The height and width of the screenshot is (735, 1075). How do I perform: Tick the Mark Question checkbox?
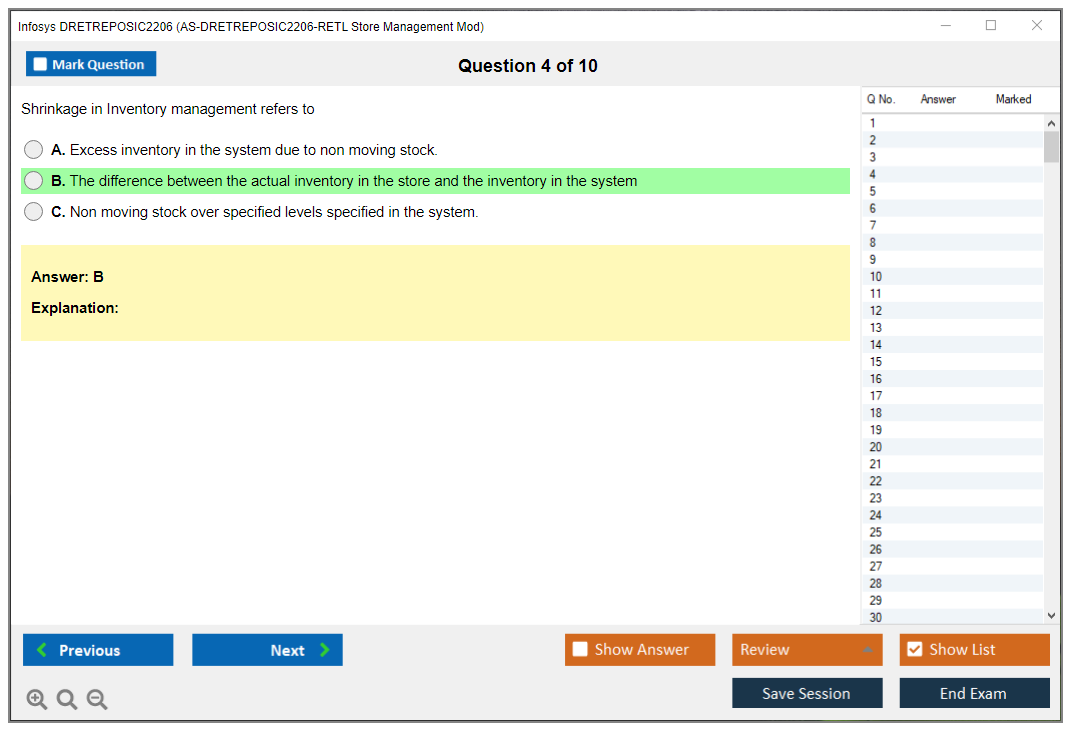(40, 65)
